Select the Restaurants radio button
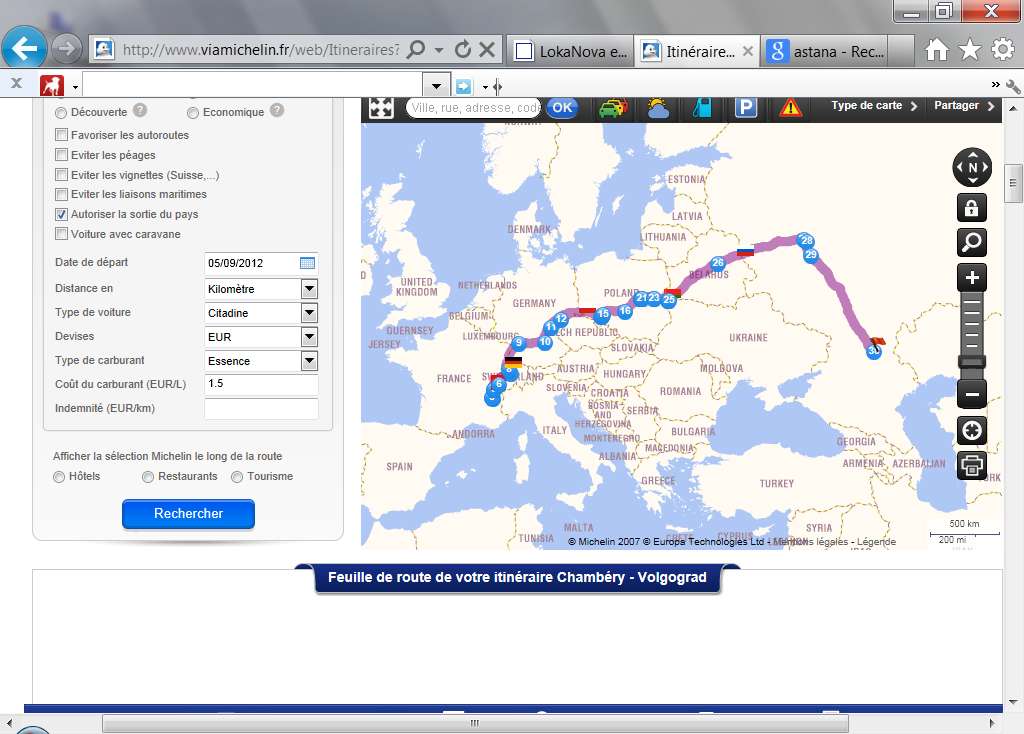The image size is (1024, 734). [148, 477]
